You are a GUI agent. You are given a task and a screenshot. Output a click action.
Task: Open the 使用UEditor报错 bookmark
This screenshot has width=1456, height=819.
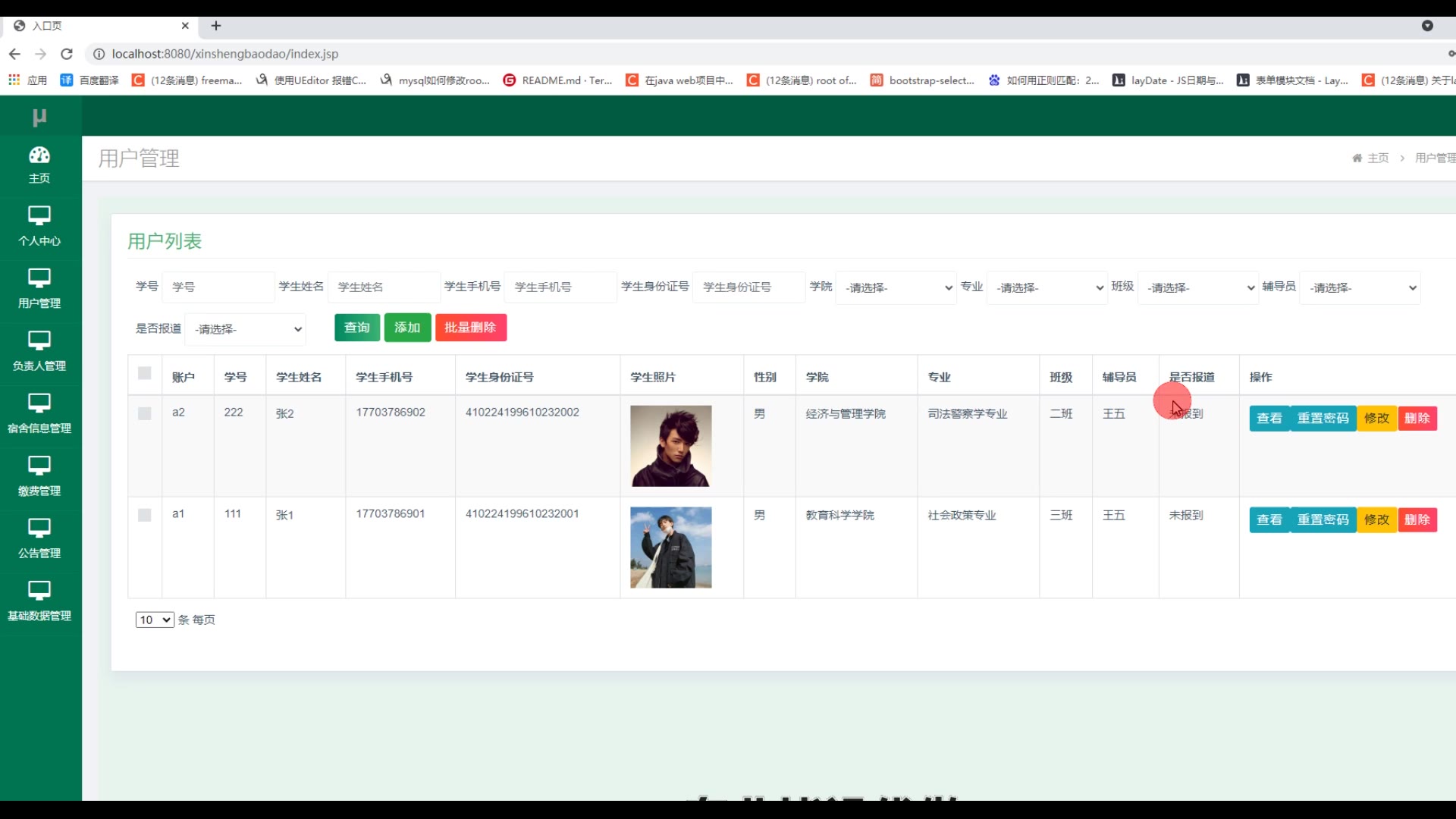tap(311, 80)
